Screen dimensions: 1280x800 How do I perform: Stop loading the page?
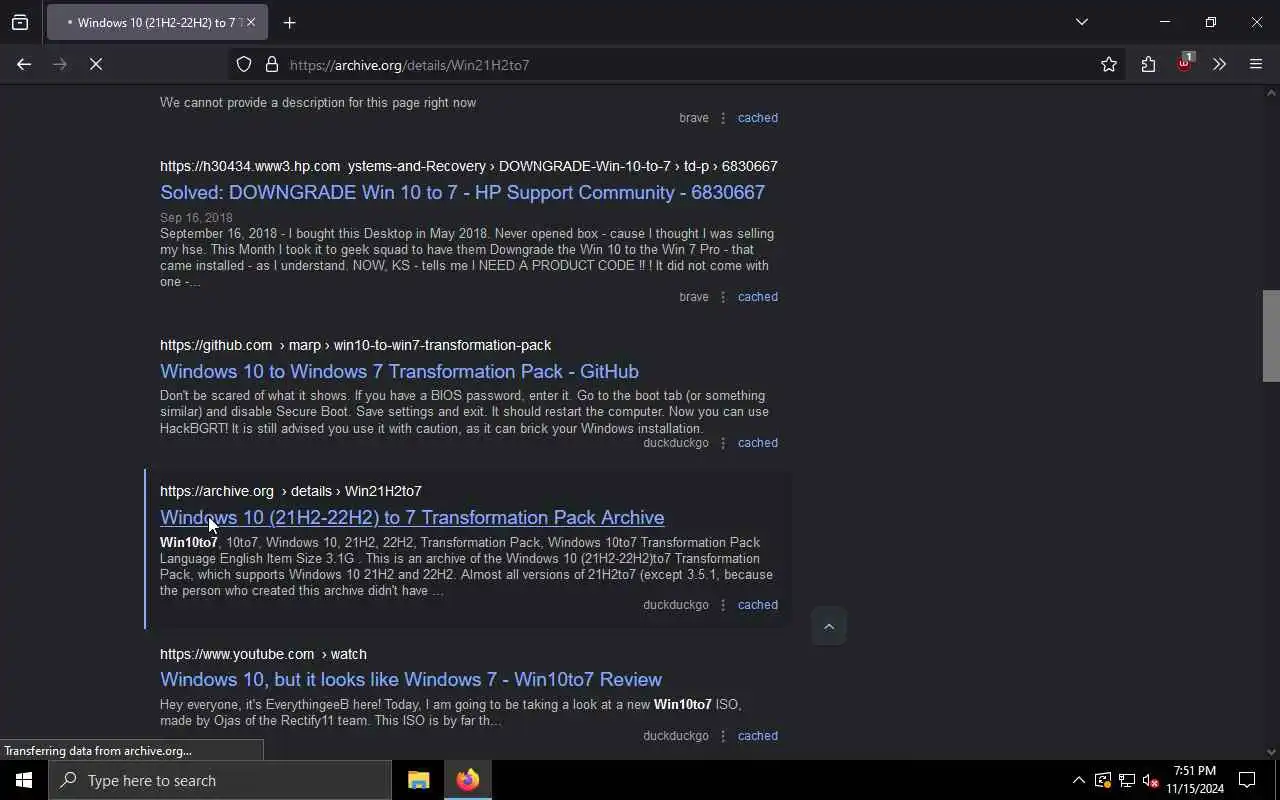pyautogui.click(x=96, y=64)
